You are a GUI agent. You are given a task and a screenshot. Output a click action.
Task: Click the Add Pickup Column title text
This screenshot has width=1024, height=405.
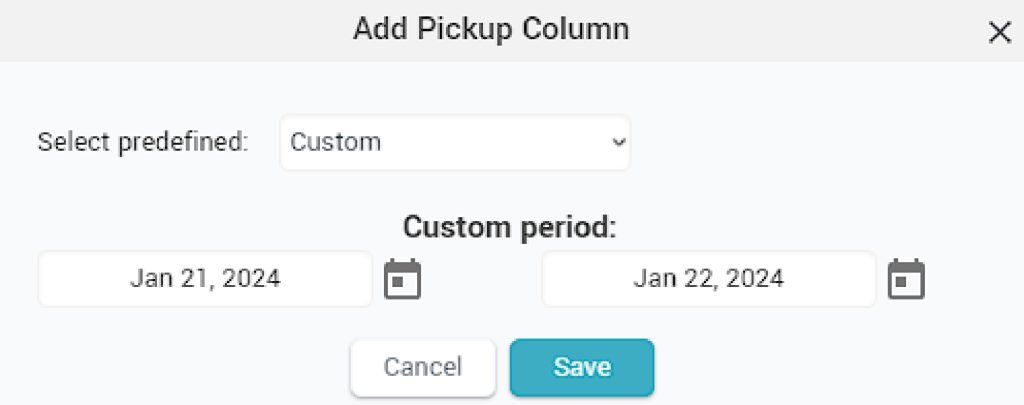(x=491, y=29)
